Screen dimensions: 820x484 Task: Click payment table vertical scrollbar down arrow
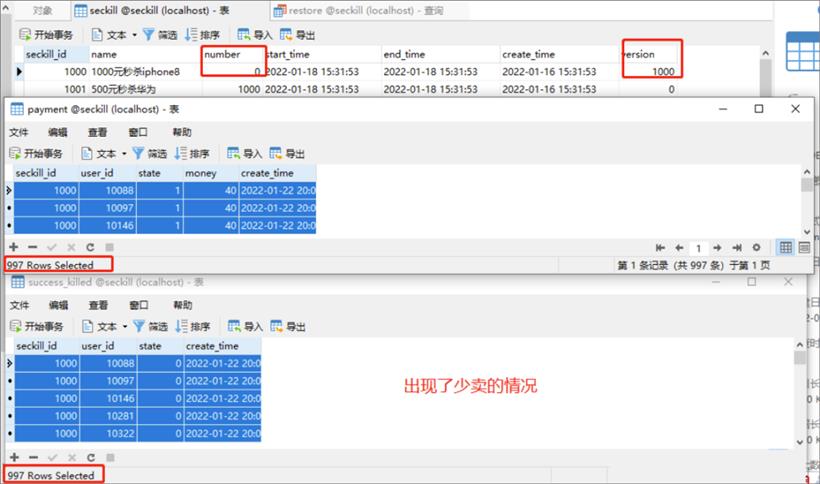pos(807,232)
